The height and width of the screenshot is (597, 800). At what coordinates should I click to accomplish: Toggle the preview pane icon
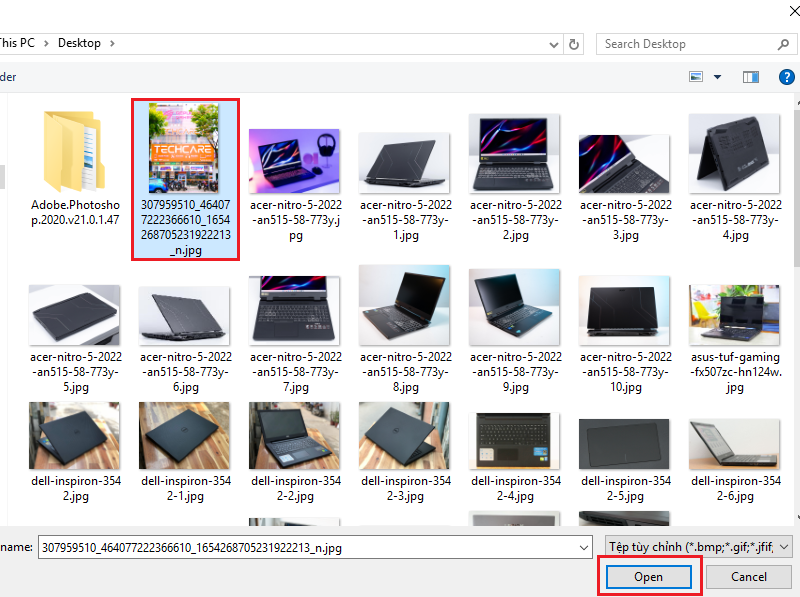click(751, 77)
